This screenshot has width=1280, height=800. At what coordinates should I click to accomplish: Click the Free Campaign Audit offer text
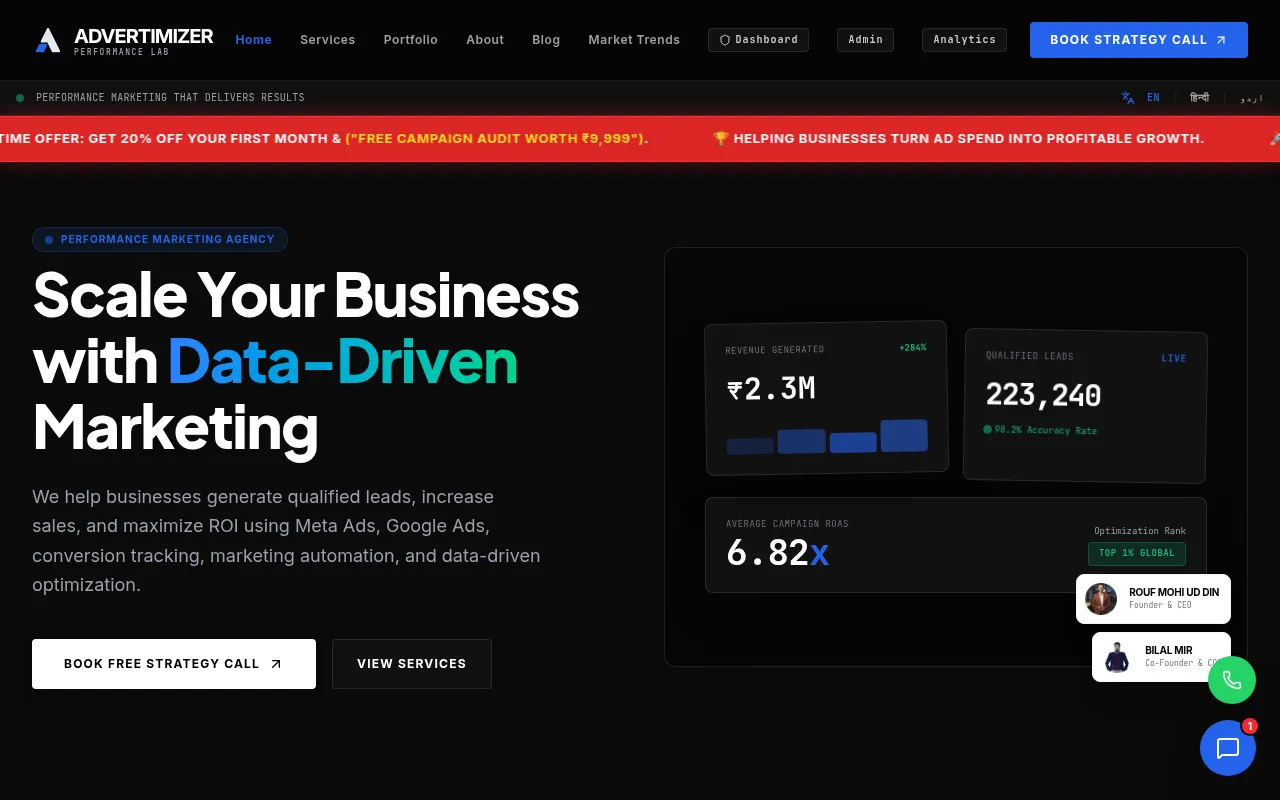coord(497,139)
